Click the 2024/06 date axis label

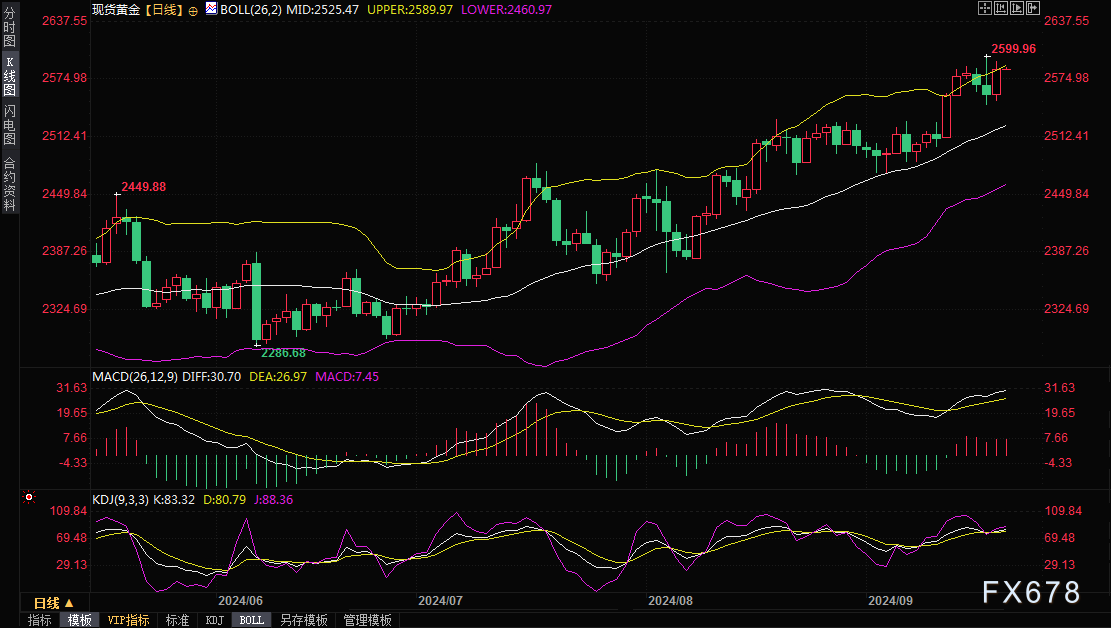coord(240,600)
